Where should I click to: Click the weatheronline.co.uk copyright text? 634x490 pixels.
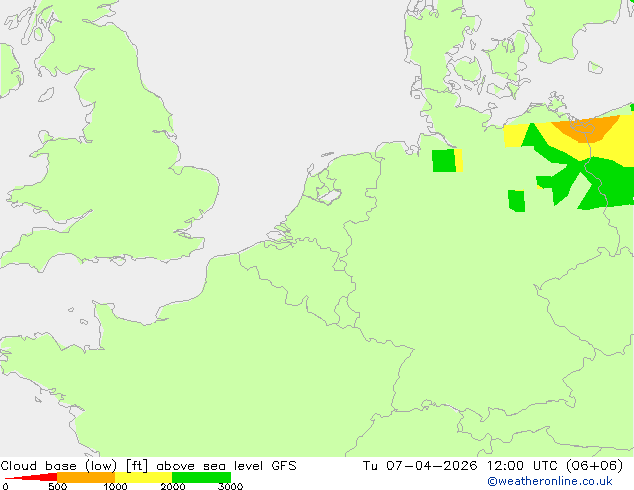pyautogui.click(x=550, y=481)
